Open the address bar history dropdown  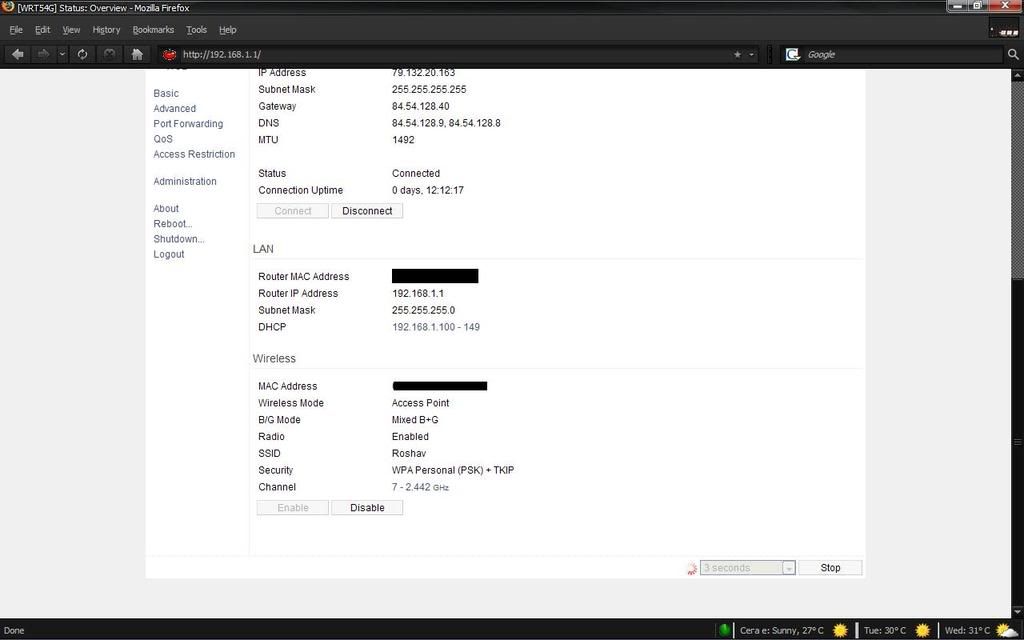[x=753, y=54]
